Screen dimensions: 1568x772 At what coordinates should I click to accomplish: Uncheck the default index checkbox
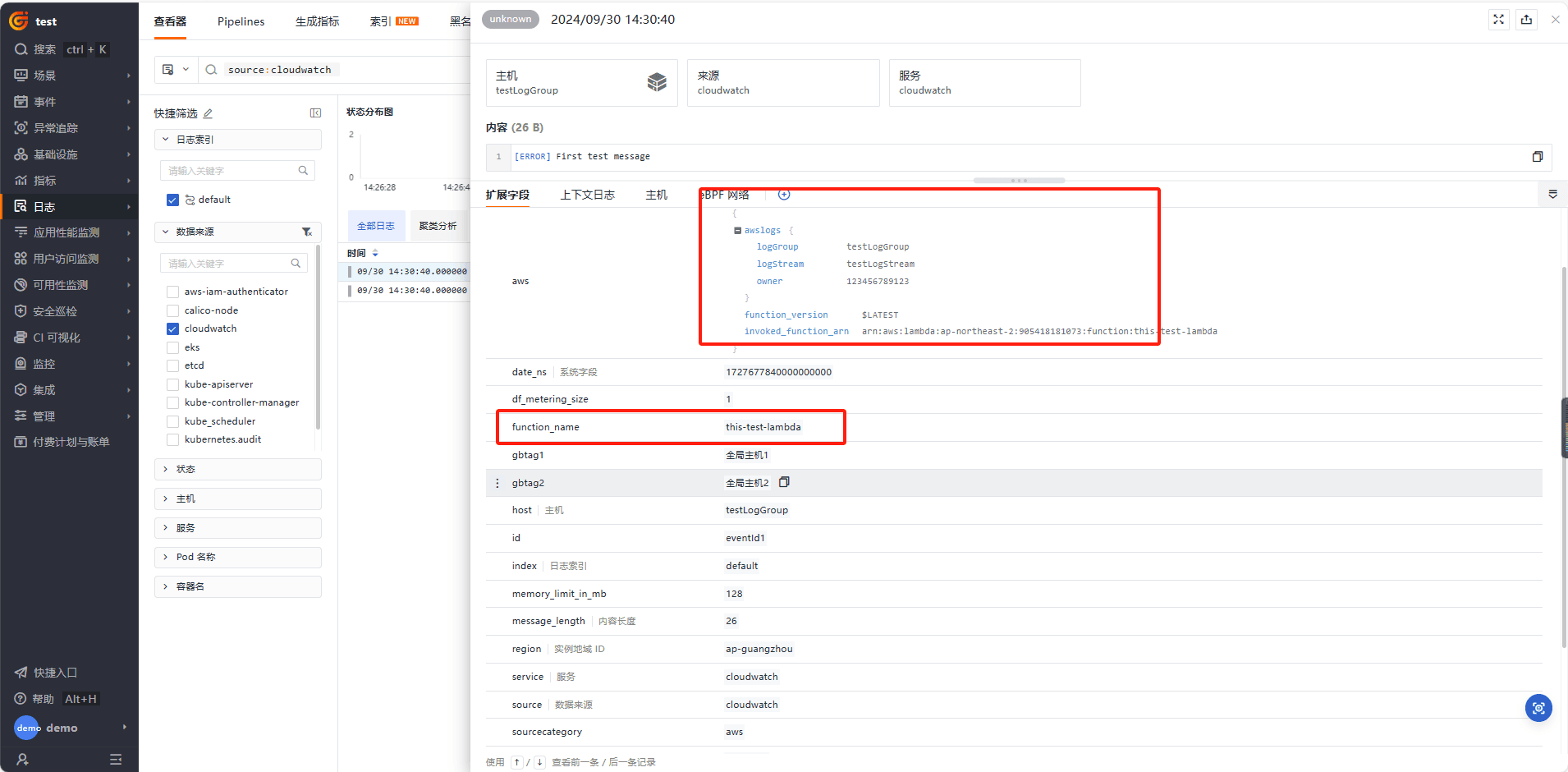point(172,200)
